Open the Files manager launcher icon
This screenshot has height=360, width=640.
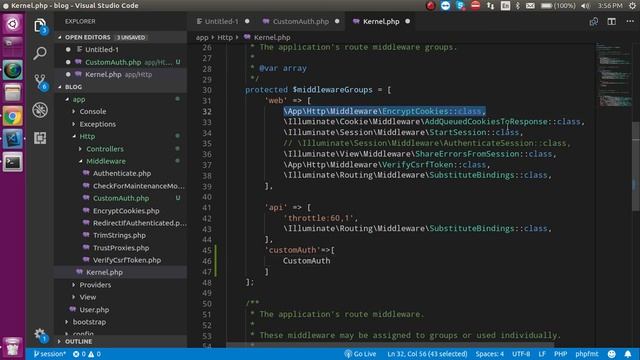[13, 93]
